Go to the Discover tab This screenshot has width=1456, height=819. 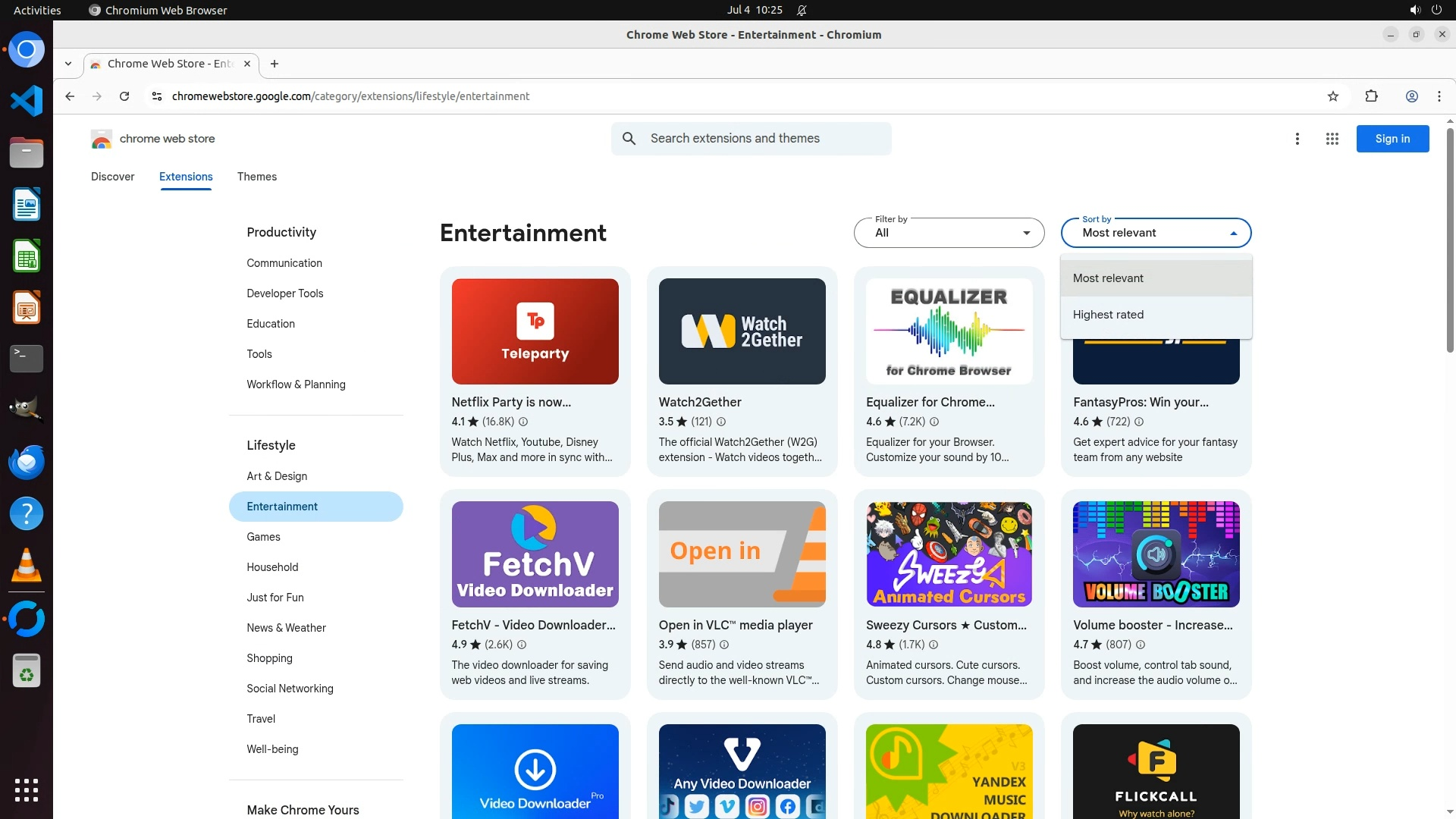click(112, 177)
